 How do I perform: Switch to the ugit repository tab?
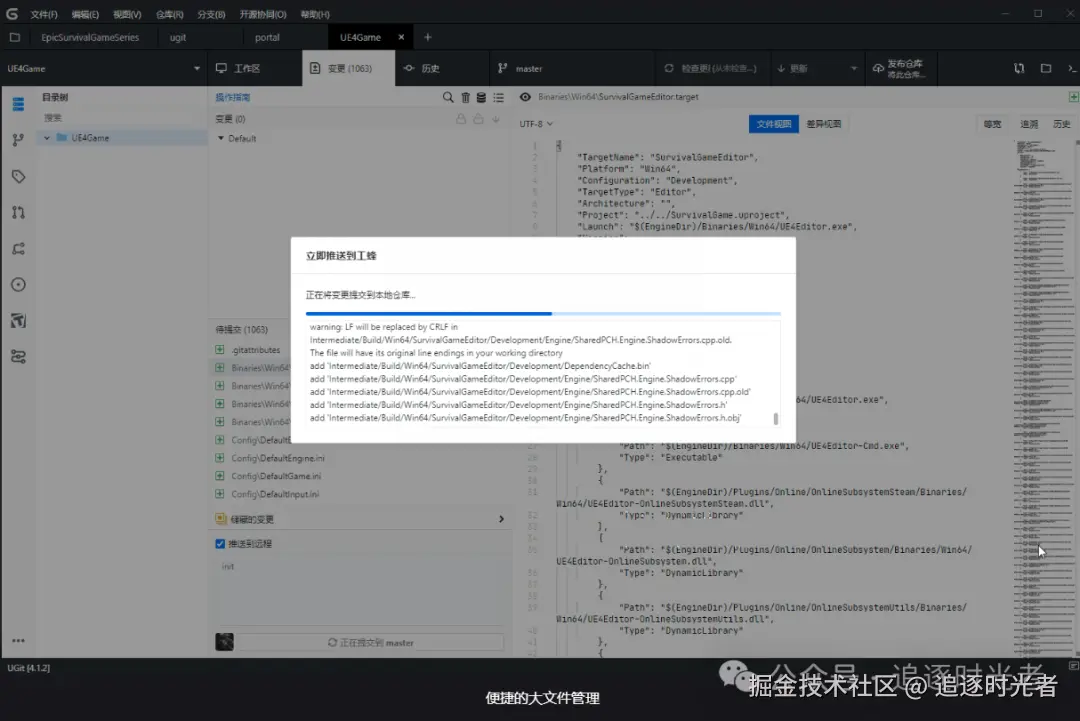(178, 37)
